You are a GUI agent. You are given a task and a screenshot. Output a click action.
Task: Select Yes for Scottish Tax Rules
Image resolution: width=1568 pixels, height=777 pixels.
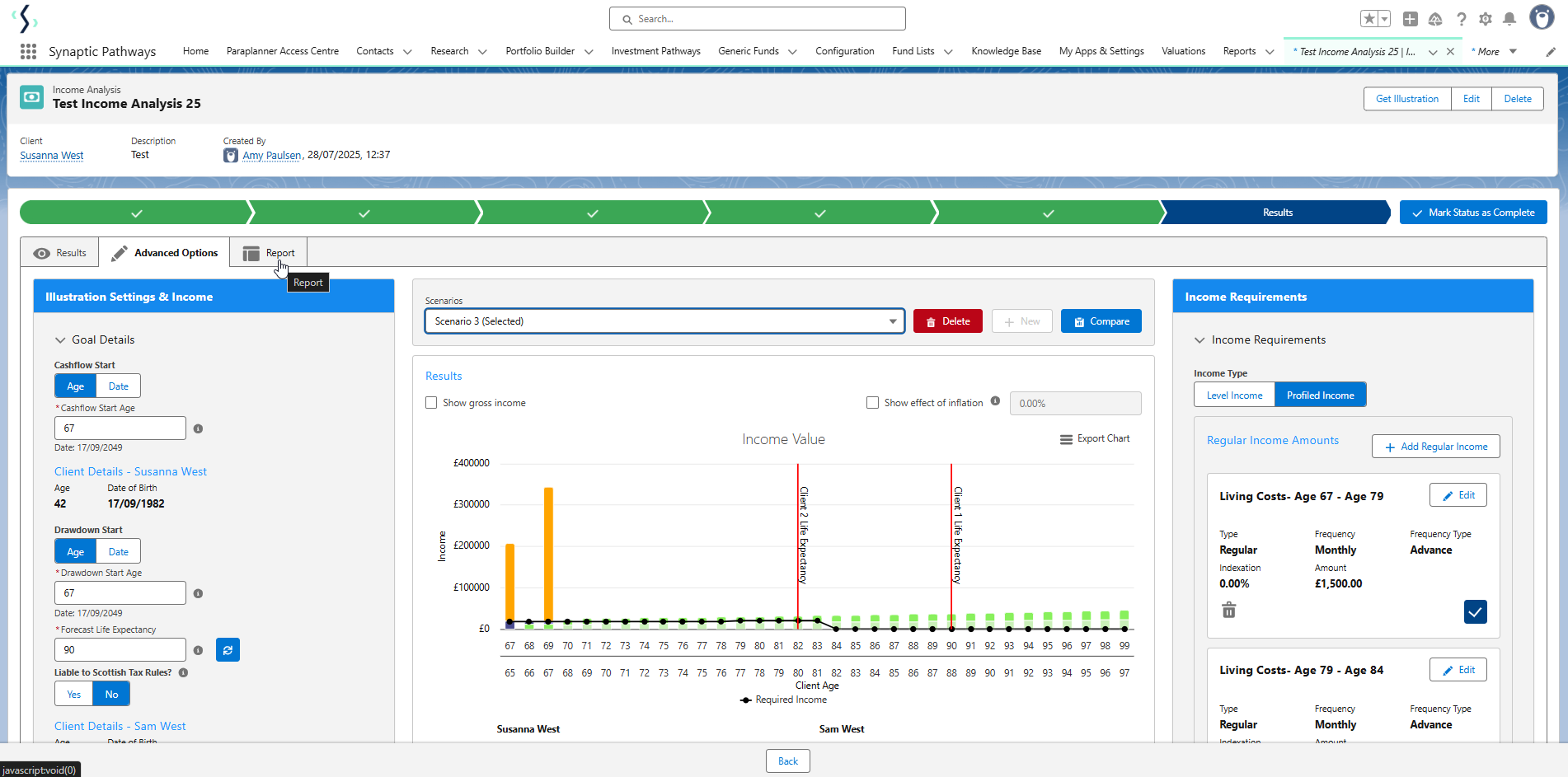tap(74, 695)
